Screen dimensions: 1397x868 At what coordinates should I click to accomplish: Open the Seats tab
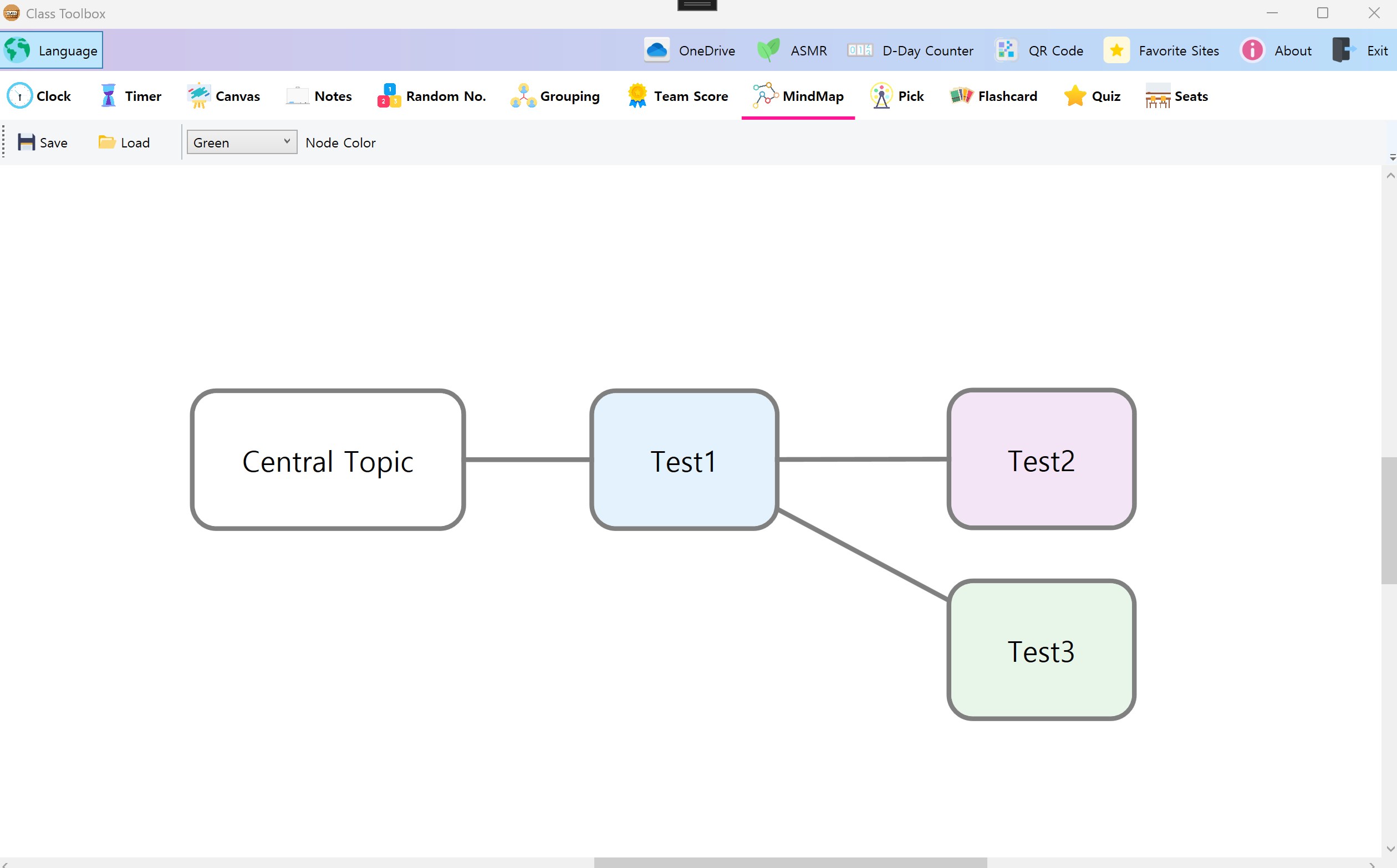(x=1177, y=96)
